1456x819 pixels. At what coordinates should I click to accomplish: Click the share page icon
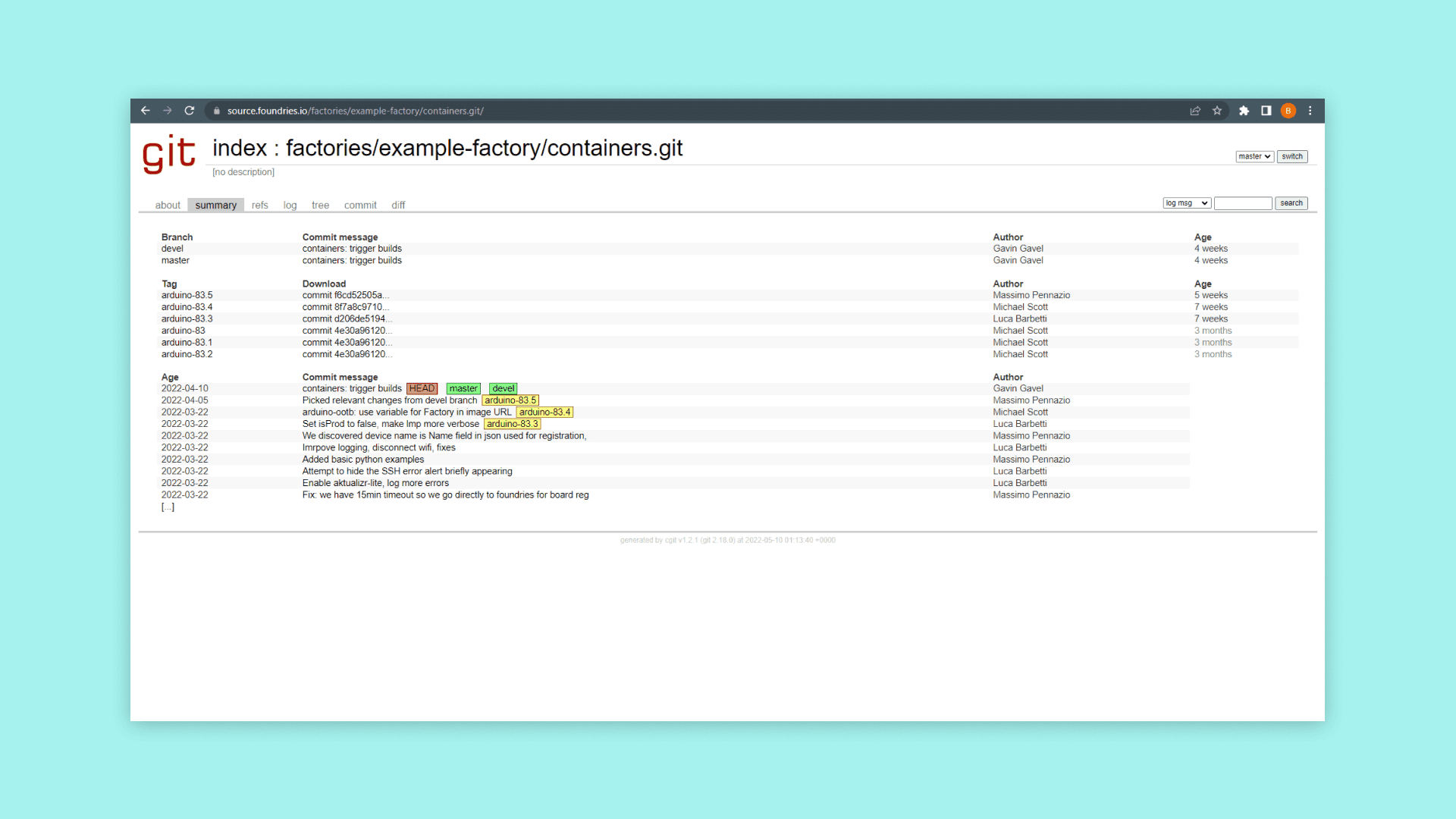[1195, 111]
